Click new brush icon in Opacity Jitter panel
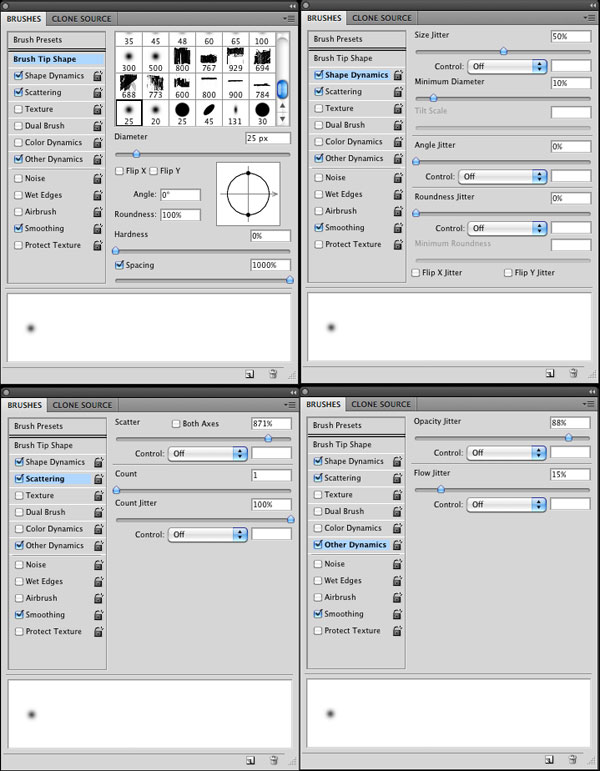Viewport: 600px width, 771px height. [549, 760]
